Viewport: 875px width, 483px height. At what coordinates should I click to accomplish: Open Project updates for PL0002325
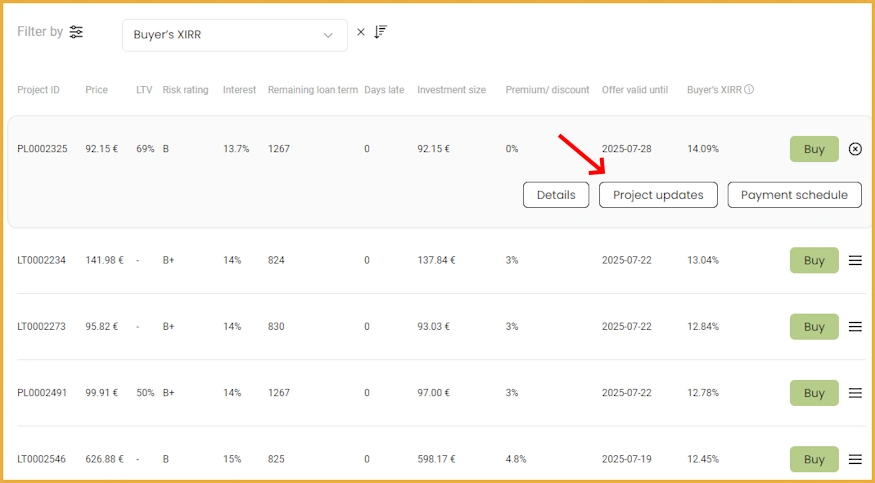point(658,195)
